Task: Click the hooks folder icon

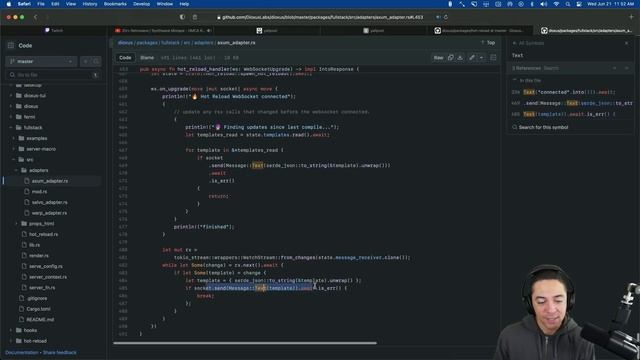Action: (19, 330)
